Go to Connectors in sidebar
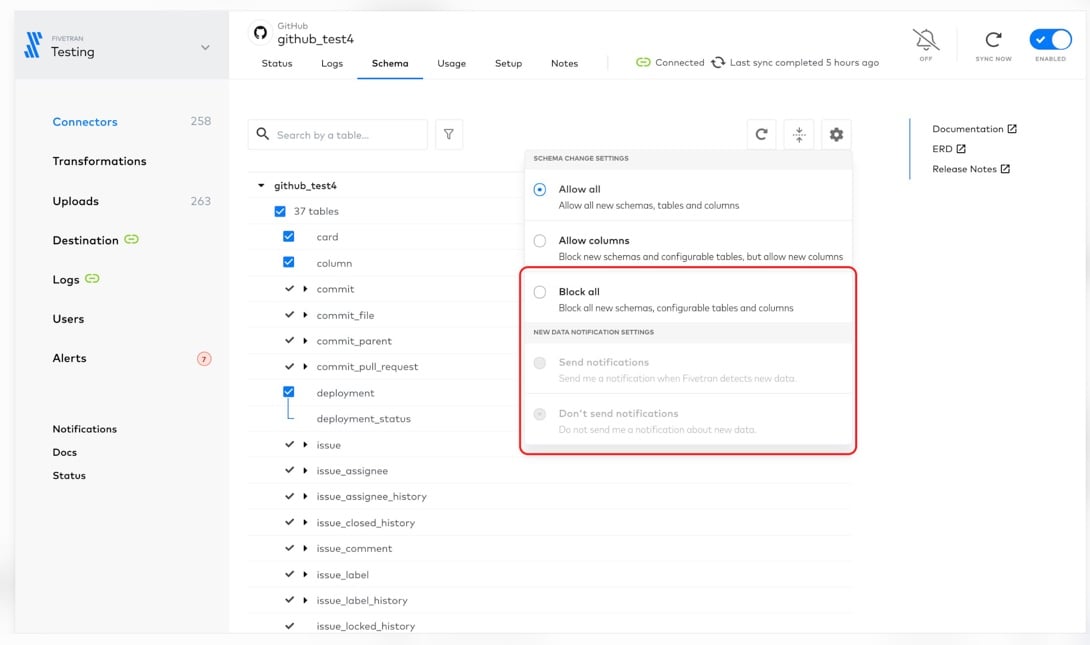The height and width of the screenshot is (645, 1090). (x=85, y=122)
